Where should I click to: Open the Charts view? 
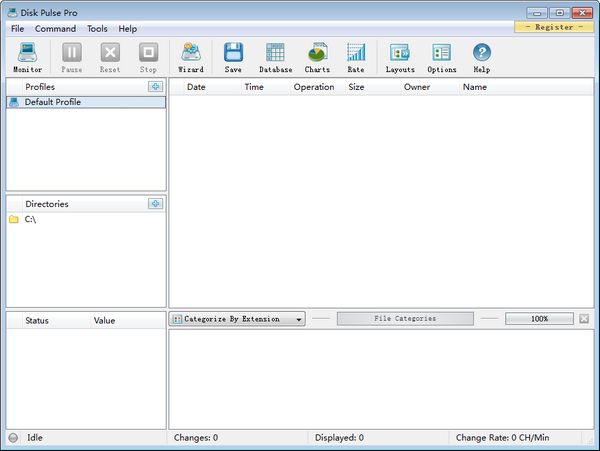(x=317, y=57)
